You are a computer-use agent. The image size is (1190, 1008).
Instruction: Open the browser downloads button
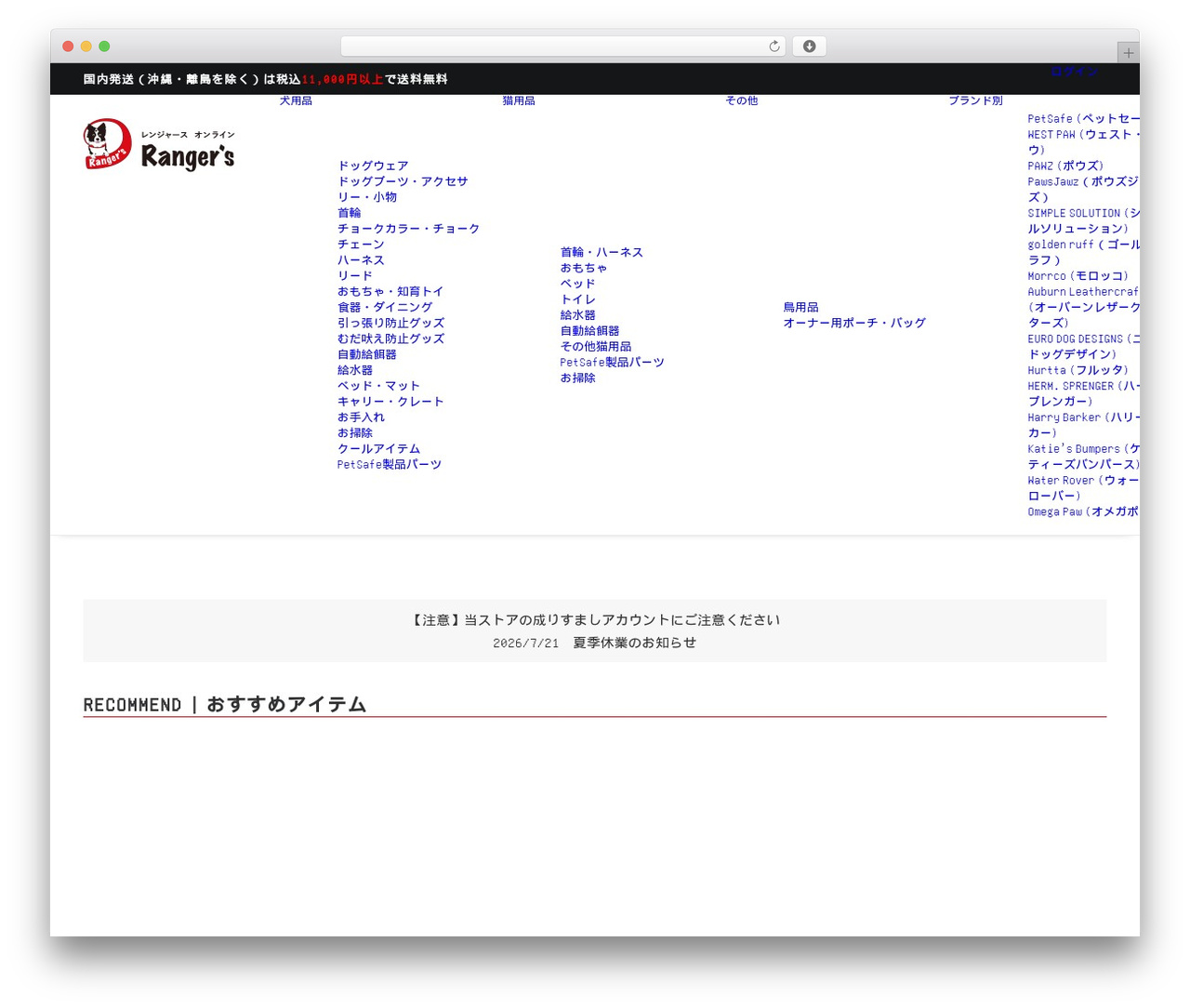point(809,46)
